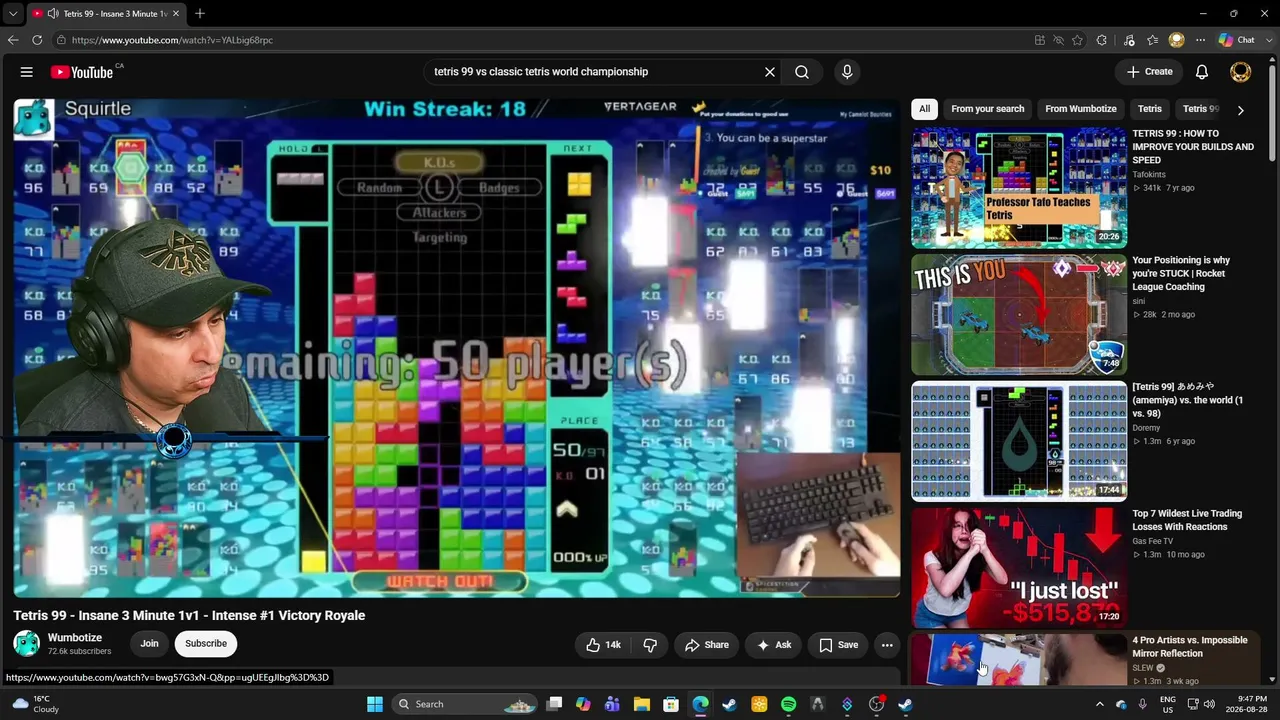Open Microsoft Teams from the taskbar

(x=613, y=704)
